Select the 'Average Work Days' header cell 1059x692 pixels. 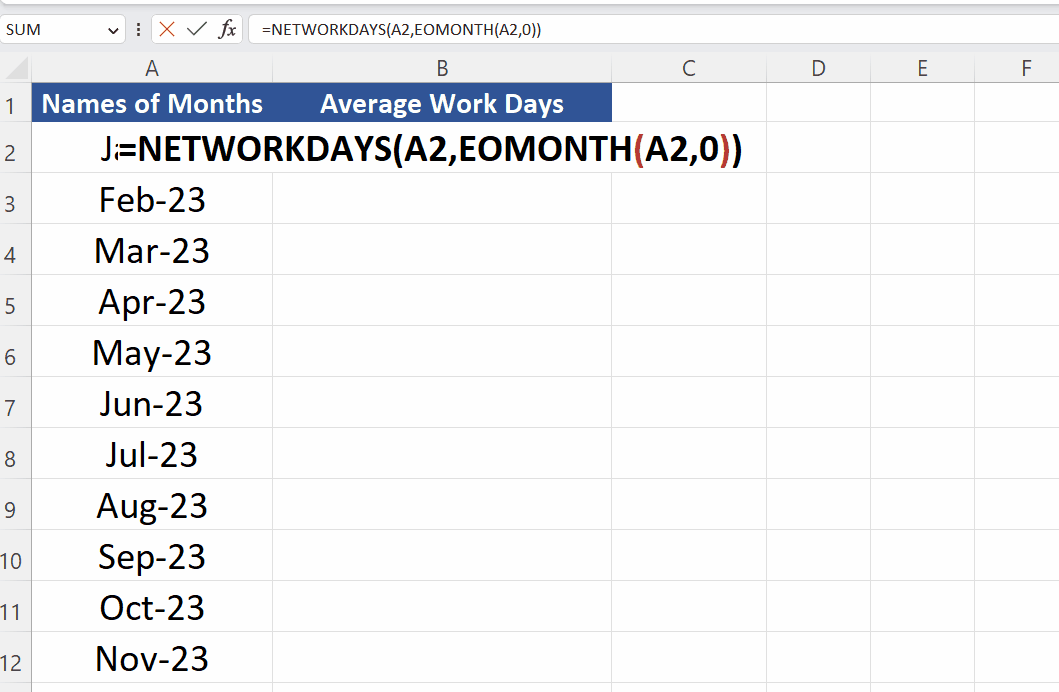click(442, 103)
